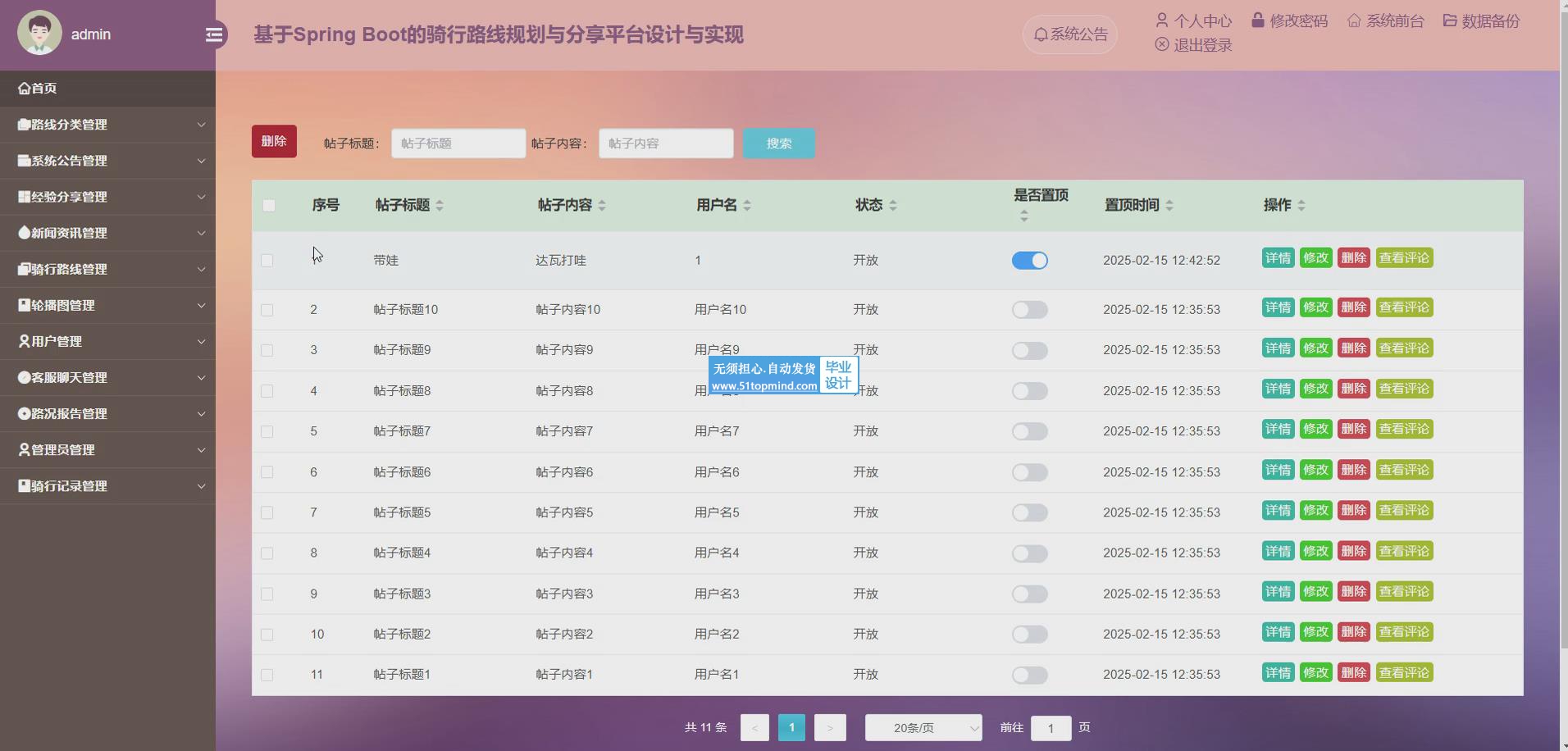Click 查看评论 for 帖子标题9 row

[1403, 348]
